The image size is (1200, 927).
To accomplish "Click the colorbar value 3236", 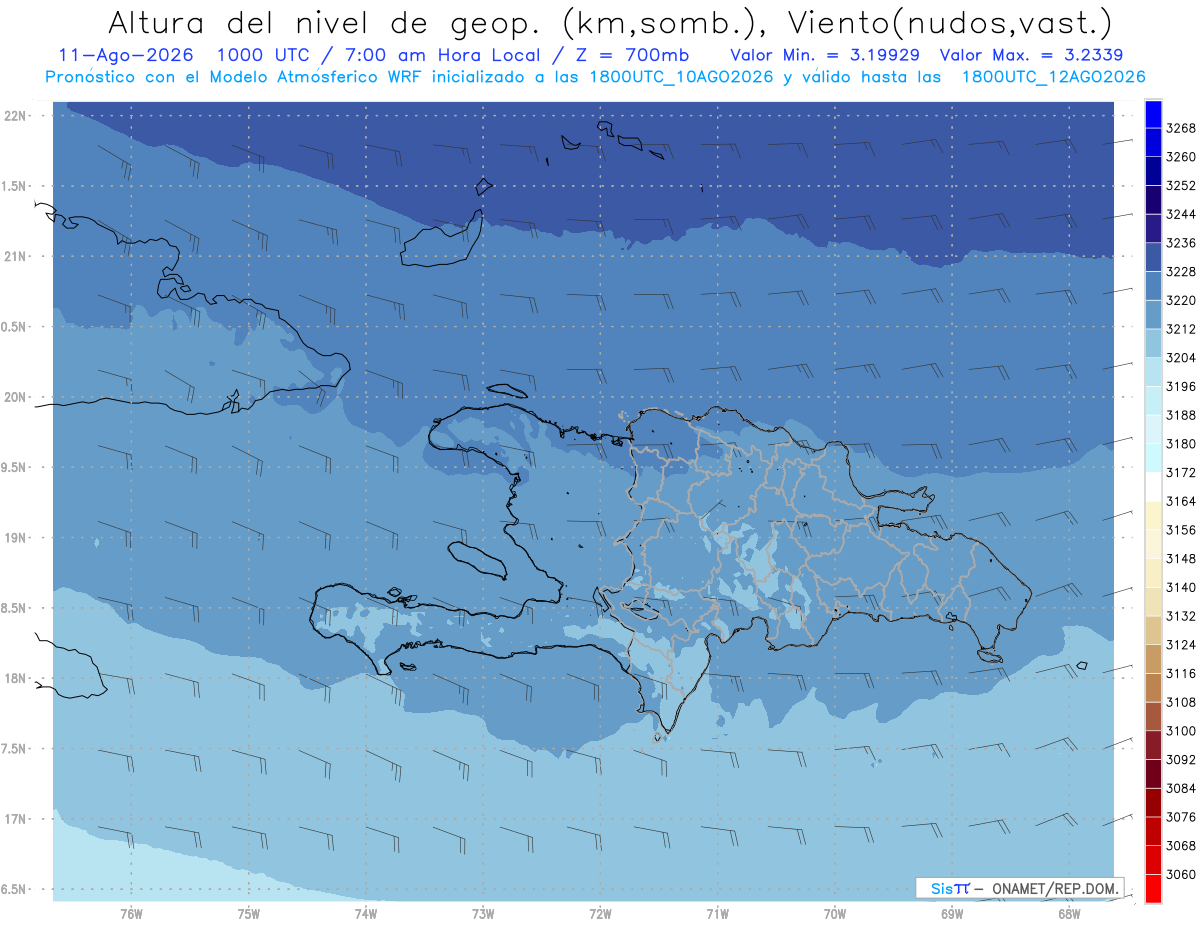I will click(1181, 243).
